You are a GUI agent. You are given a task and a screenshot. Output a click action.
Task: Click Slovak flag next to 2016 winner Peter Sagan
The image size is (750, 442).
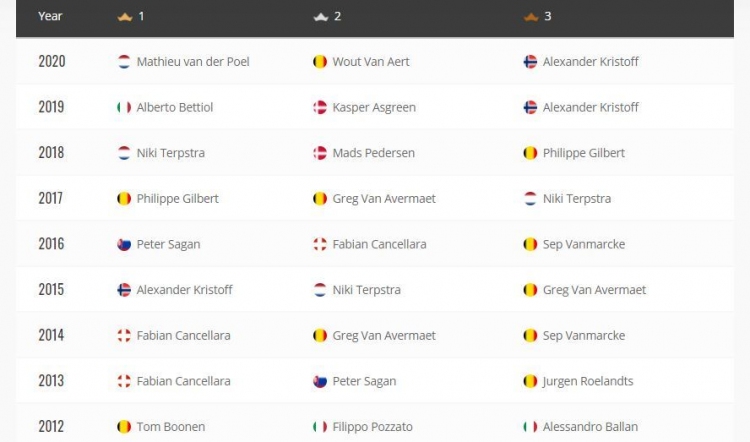click(x=124, y=244)
